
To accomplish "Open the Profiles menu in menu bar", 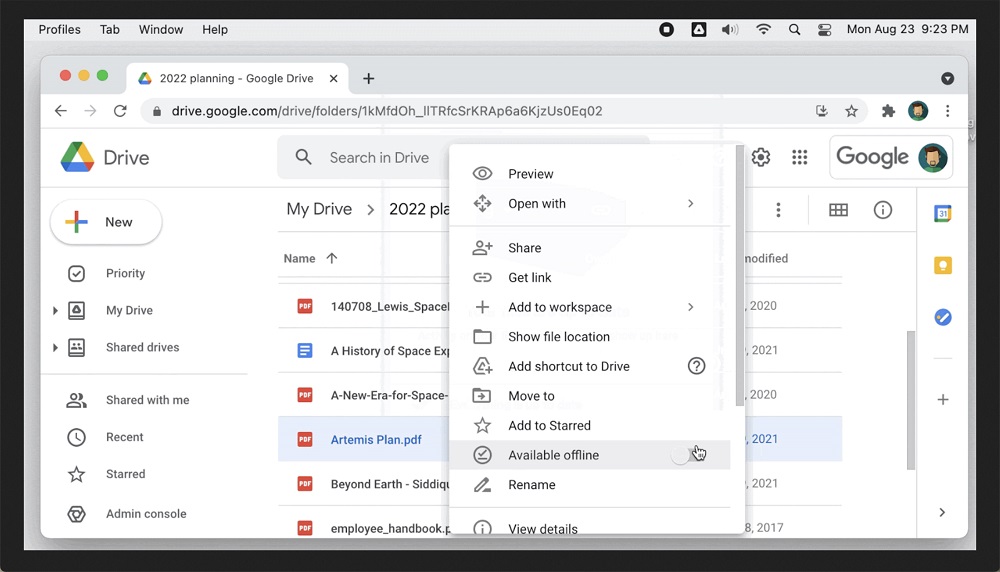I will tap(59, 29).
